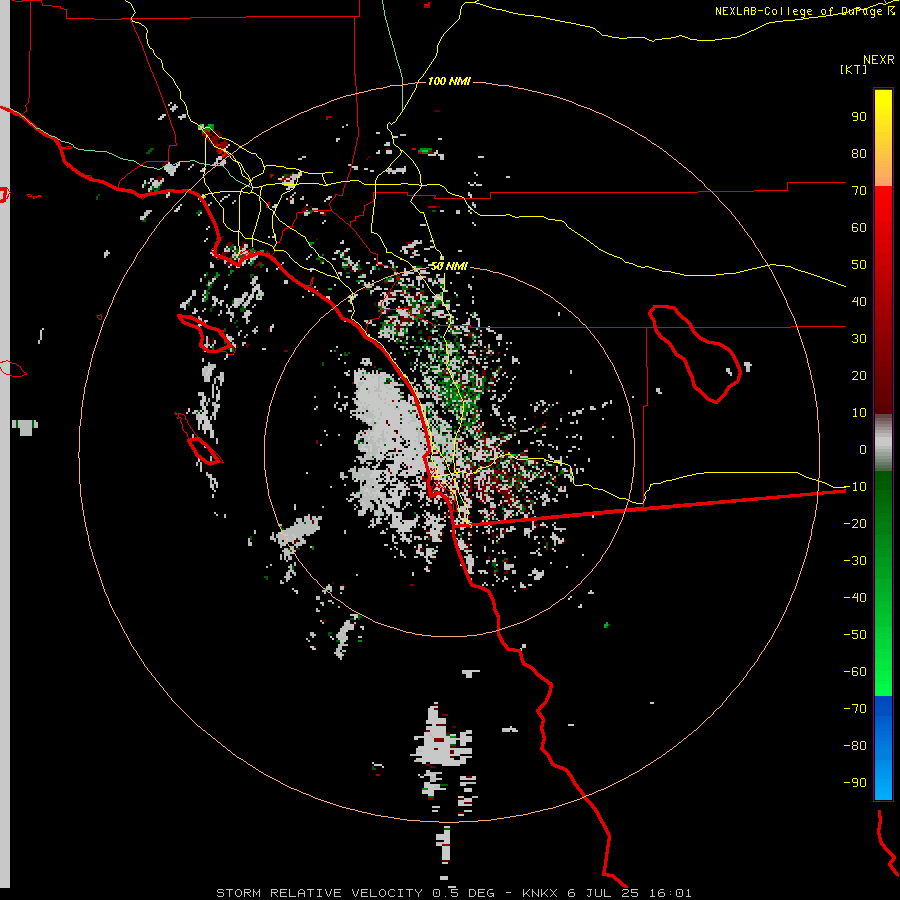This screenshot has height=900, width=900.
Task: Click the positive 80 scale value
Action: (859, 153)
